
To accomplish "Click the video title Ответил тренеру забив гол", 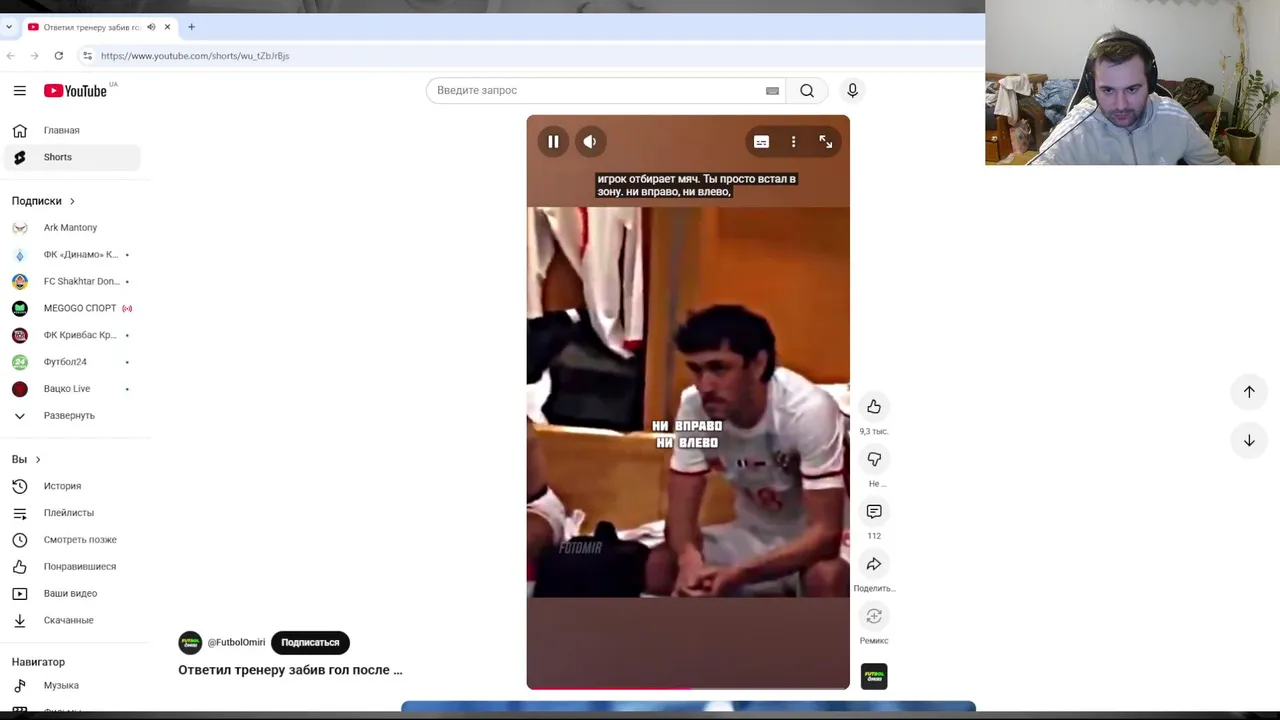I will coord(290,670).
